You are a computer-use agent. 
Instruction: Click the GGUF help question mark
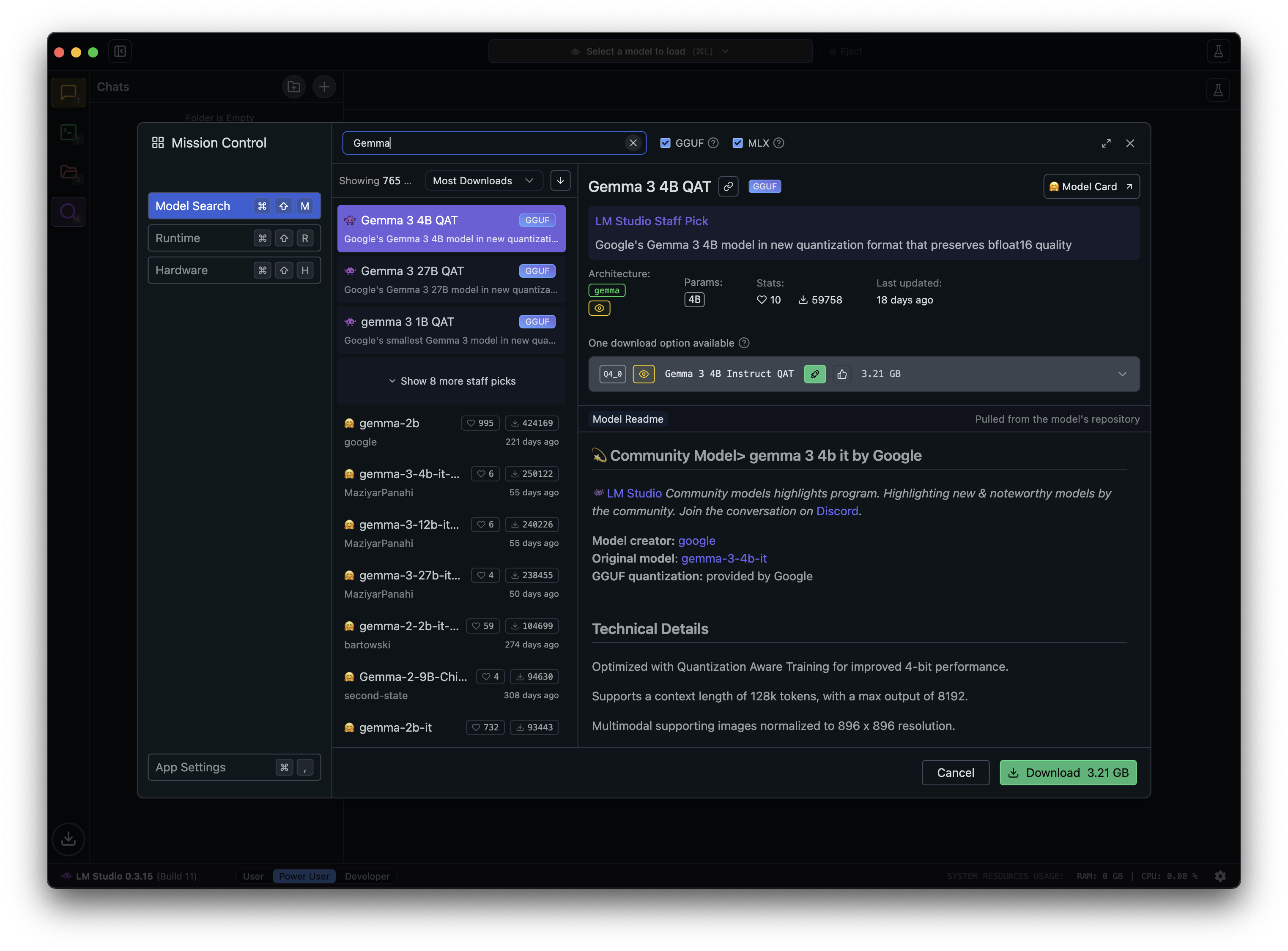pyautogui.click(x=713, y=143)
